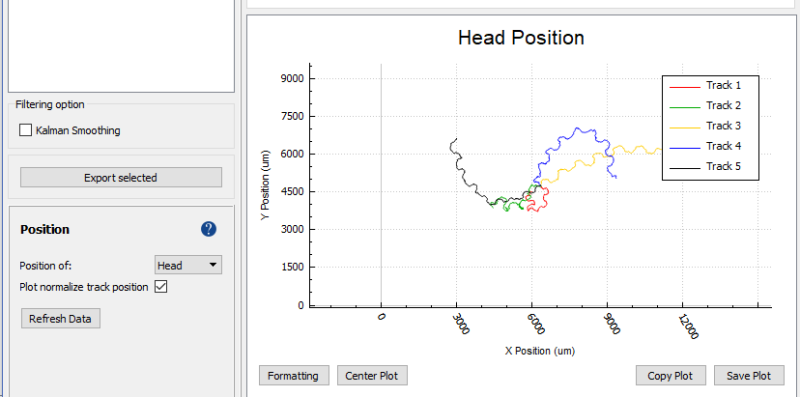This screenshot has width=800, height=397.
Task: Click the Head Position plot title
Action: (x=521, y=38)
